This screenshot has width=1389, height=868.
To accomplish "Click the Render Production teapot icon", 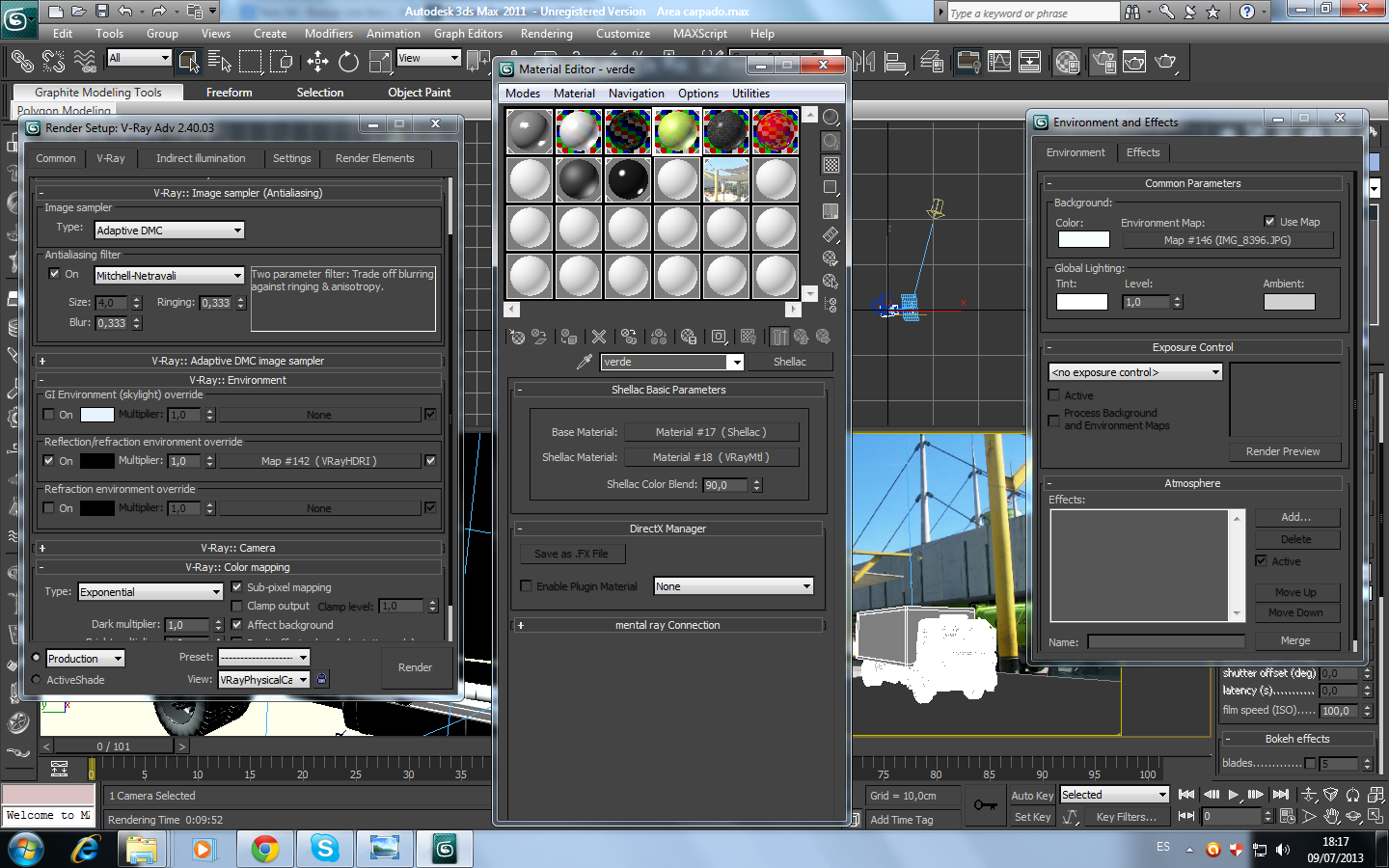I will (x=1166, y=62).
